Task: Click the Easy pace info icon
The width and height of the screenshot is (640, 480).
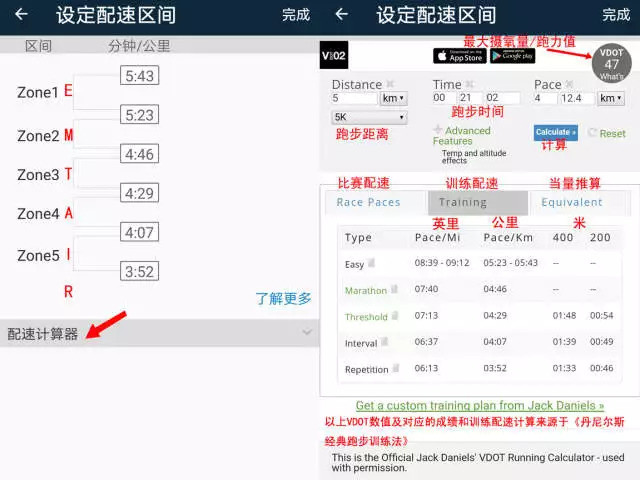Action: point(371,263)
